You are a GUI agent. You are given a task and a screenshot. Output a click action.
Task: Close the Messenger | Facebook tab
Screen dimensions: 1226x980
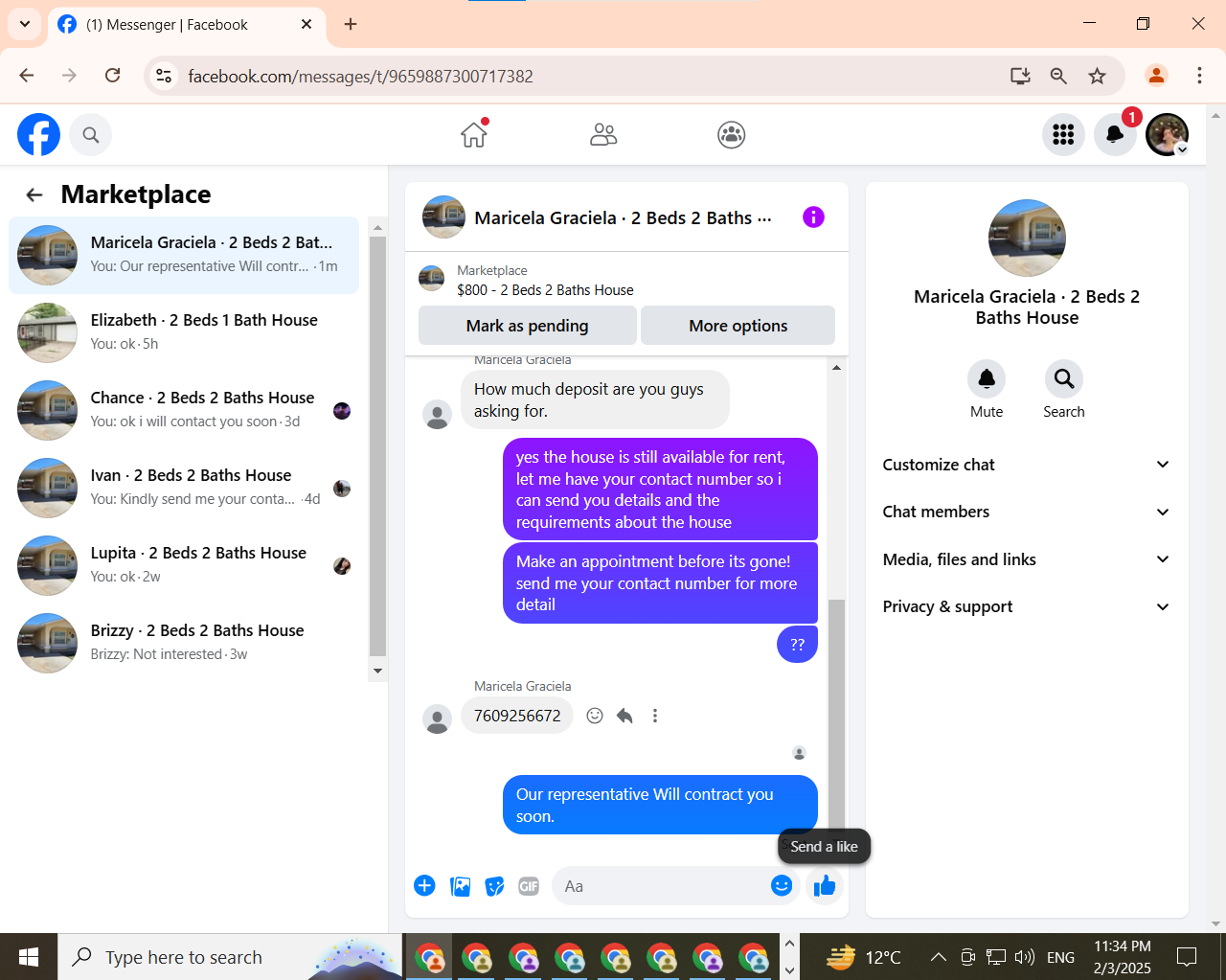pyautogui.click(x=306, y=24)
